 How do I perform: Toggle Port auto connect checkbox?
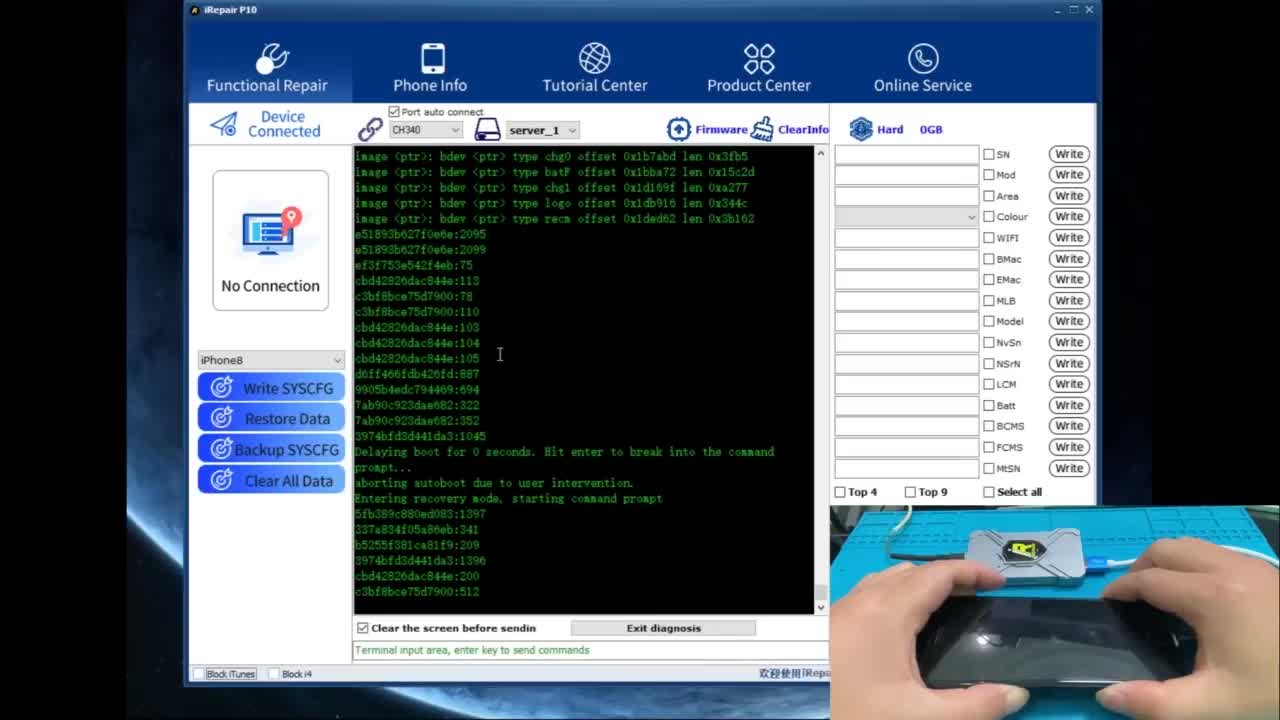pos(394,112)
